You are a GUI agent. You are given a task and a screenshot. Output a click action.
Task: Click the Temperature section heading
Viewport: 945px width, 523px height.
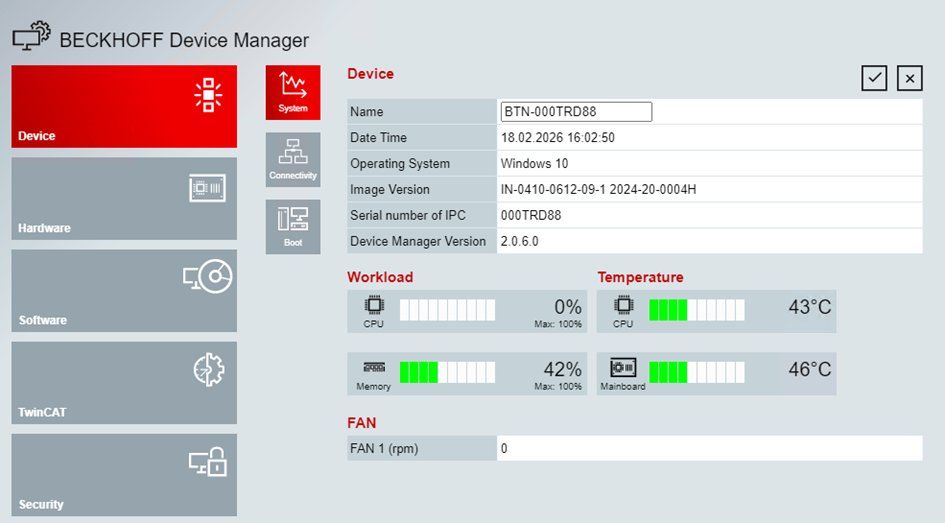click(x=641, y=277)
